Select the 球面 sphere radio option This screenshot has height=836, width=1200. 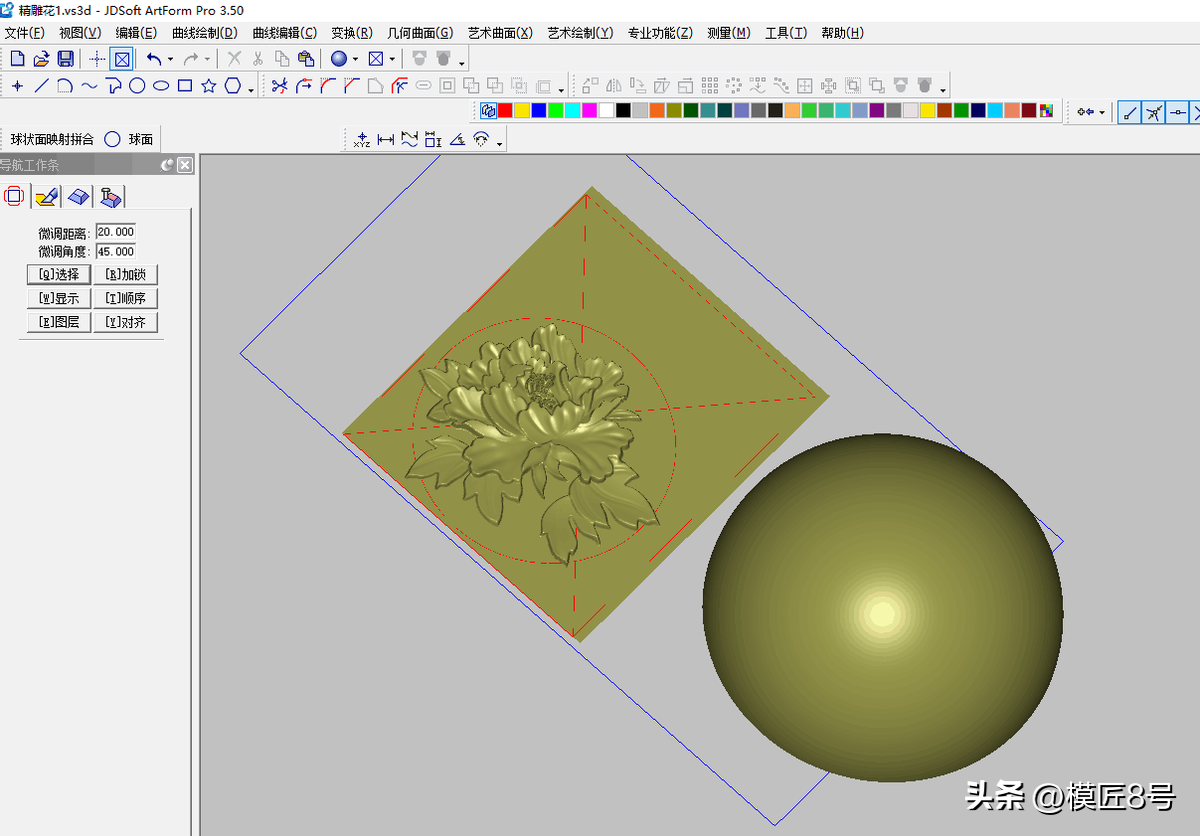(129, 140)
